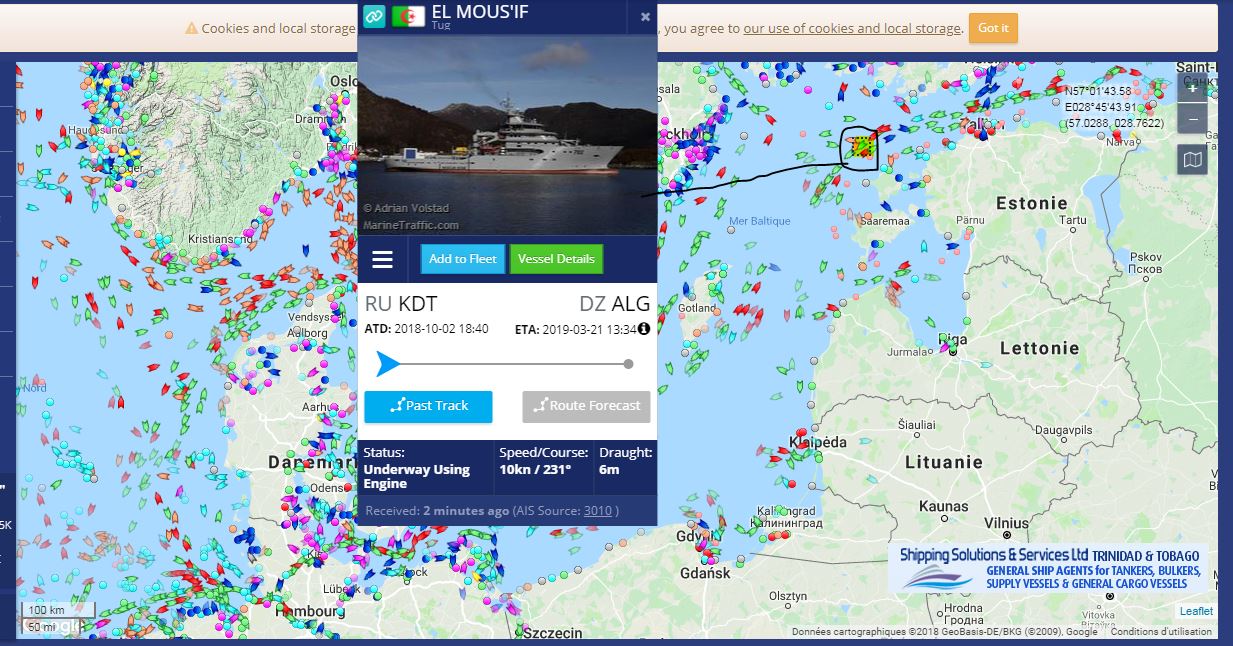Open the cookies and local storage policy link

click(852, 28)
